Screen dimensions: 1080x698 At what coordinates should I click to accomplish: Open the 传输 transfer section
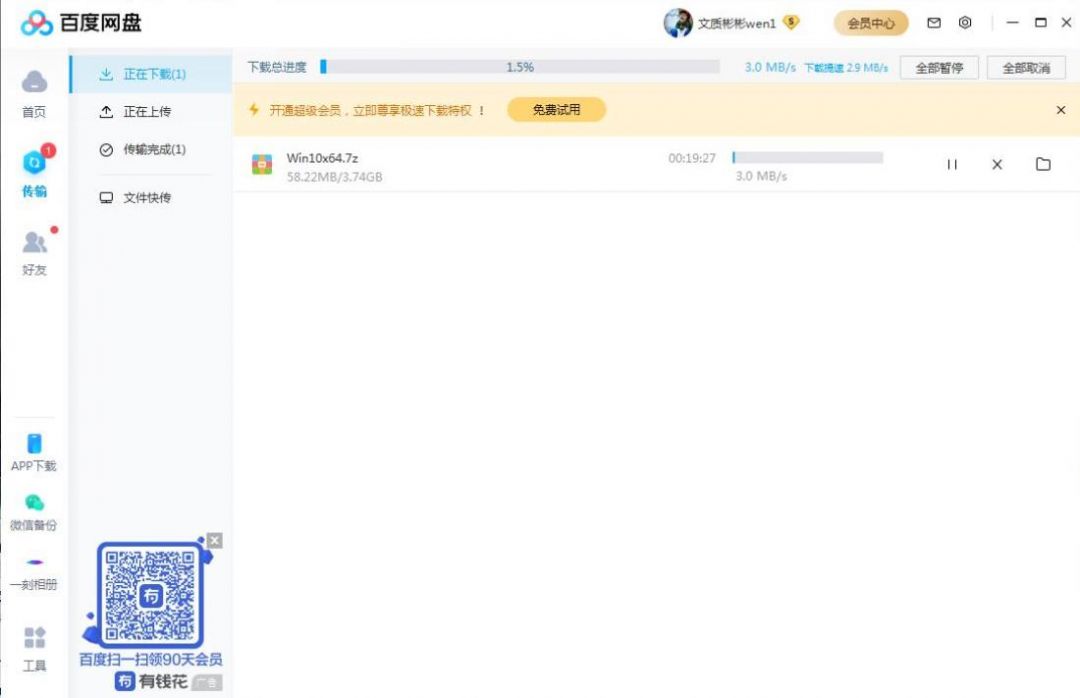tap(34, 172)
